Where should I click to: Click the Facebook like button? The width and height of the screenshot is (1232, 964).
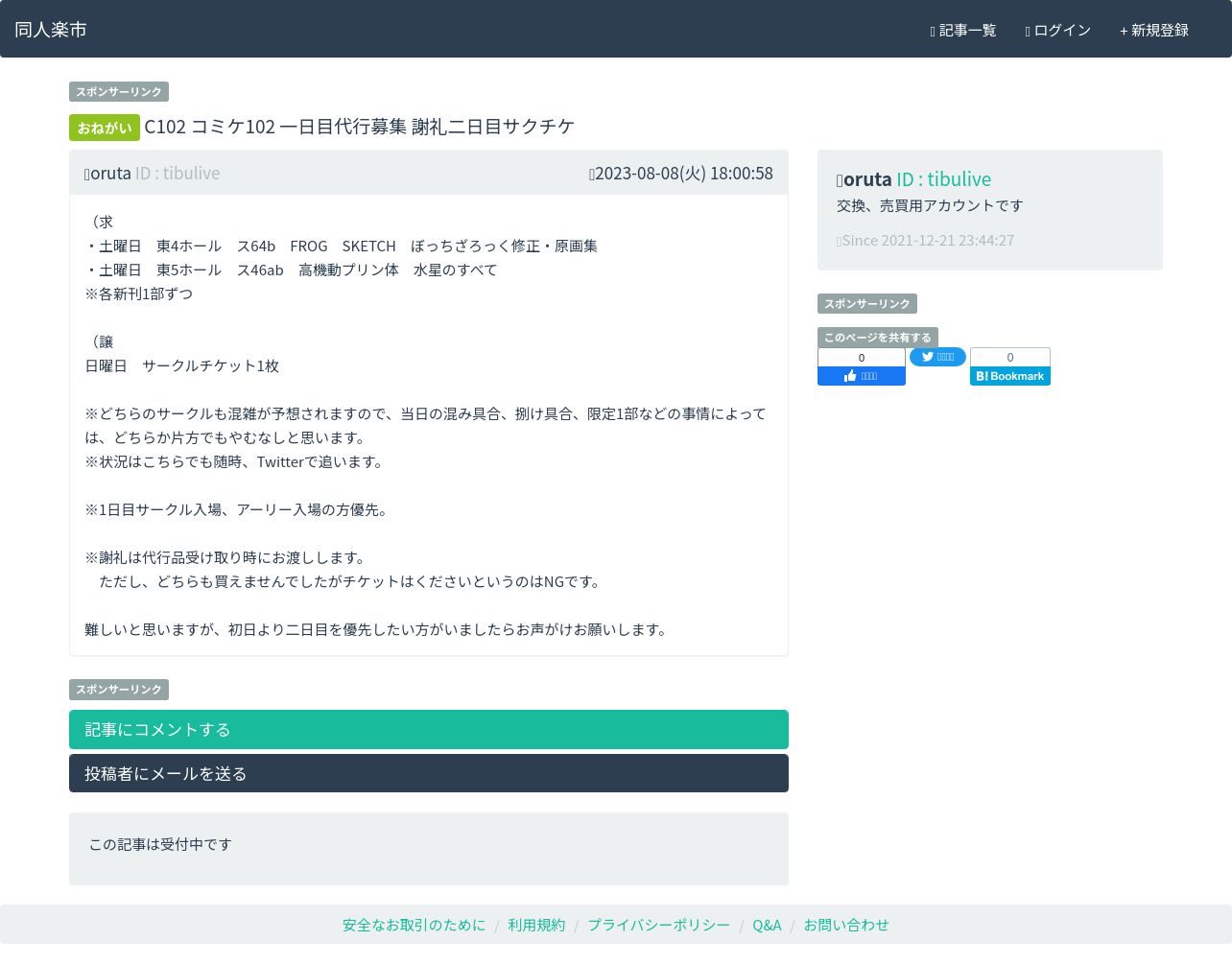tap(862, 377)
